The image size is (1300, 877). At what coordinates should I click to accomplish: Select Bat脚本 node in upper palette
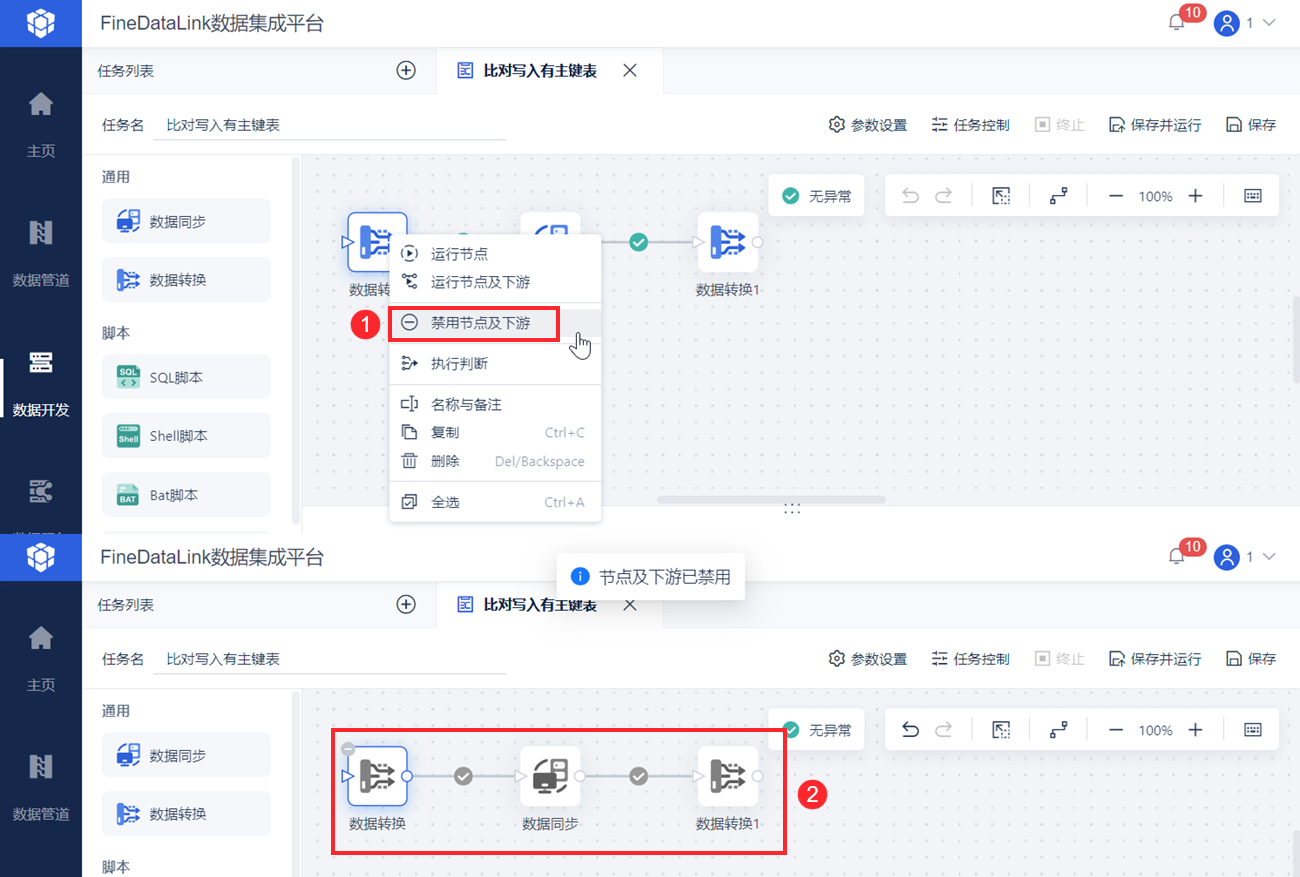tap(186, 495)
